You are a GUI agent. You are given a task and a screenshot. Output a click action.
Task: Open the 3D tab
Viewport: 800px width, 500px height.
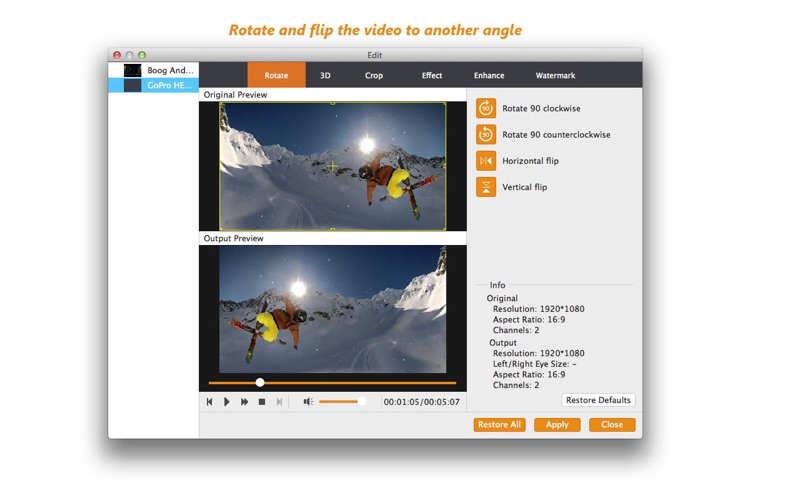(325, 75)
